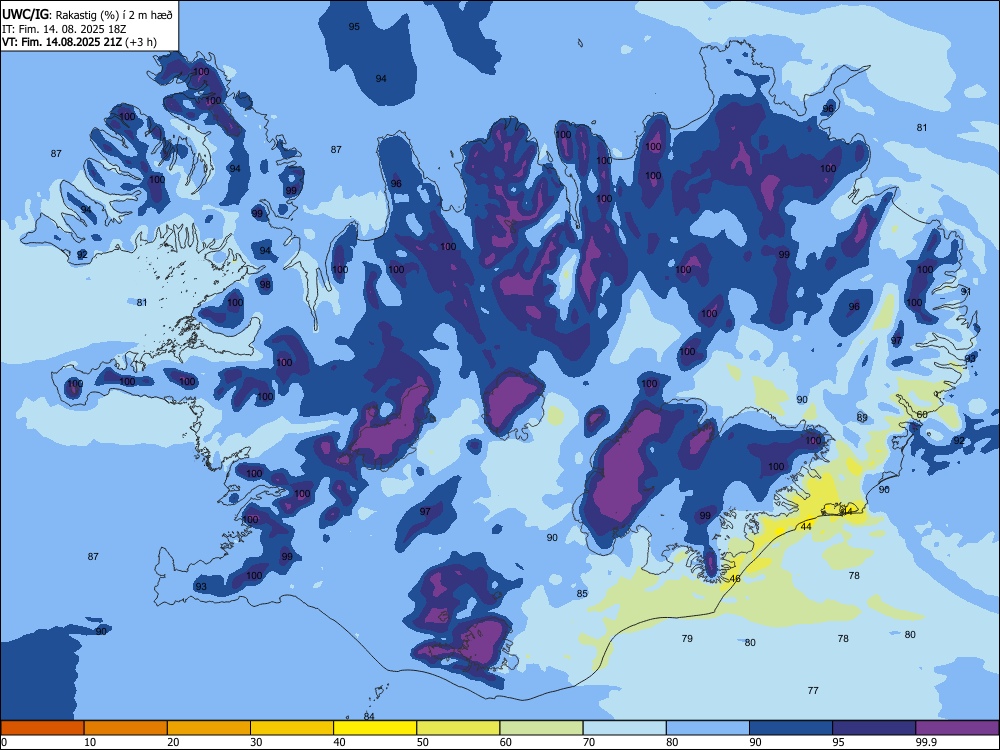1000x750 pixels.
Task: Click the map humidity value '91' on the east coast
Action: [x=966, y=291]
